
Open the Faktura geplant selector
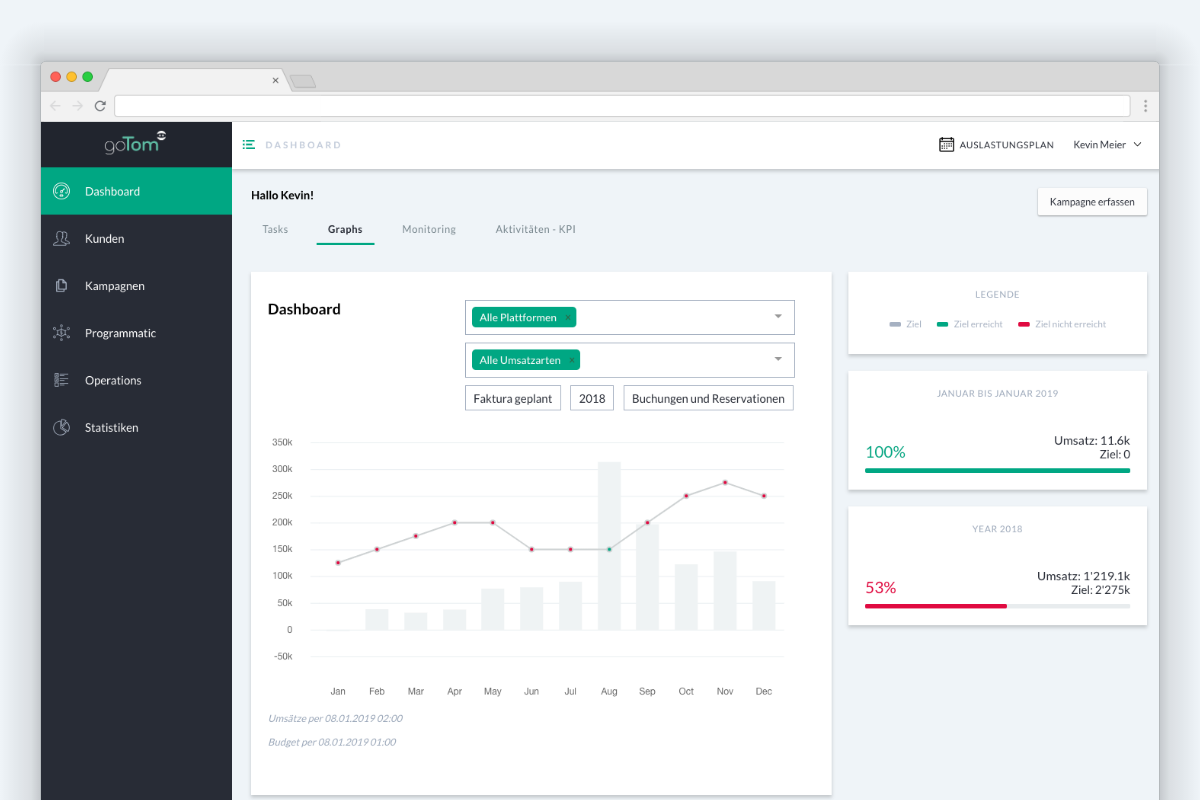click(x=513, y=398)
